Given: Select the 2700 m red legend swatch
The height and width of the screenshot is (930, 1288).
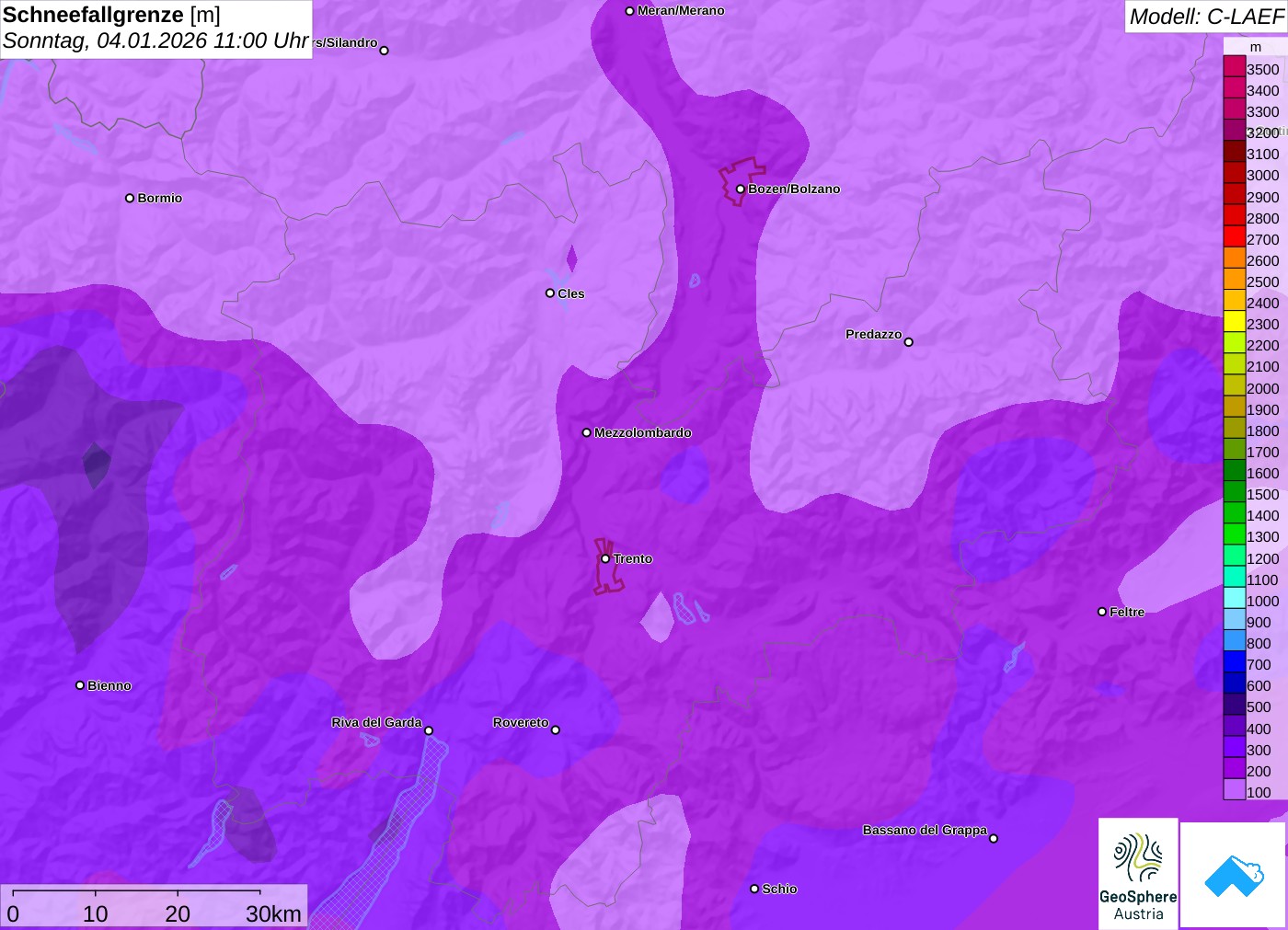Looking at the screenshot, I should (x=1234, y=236).
